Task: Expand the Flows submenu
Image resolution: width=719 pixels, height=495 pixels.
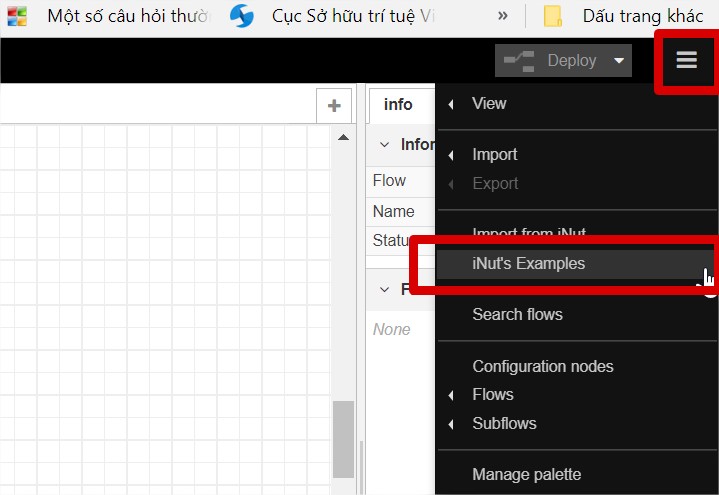Action: coord(576,395)
